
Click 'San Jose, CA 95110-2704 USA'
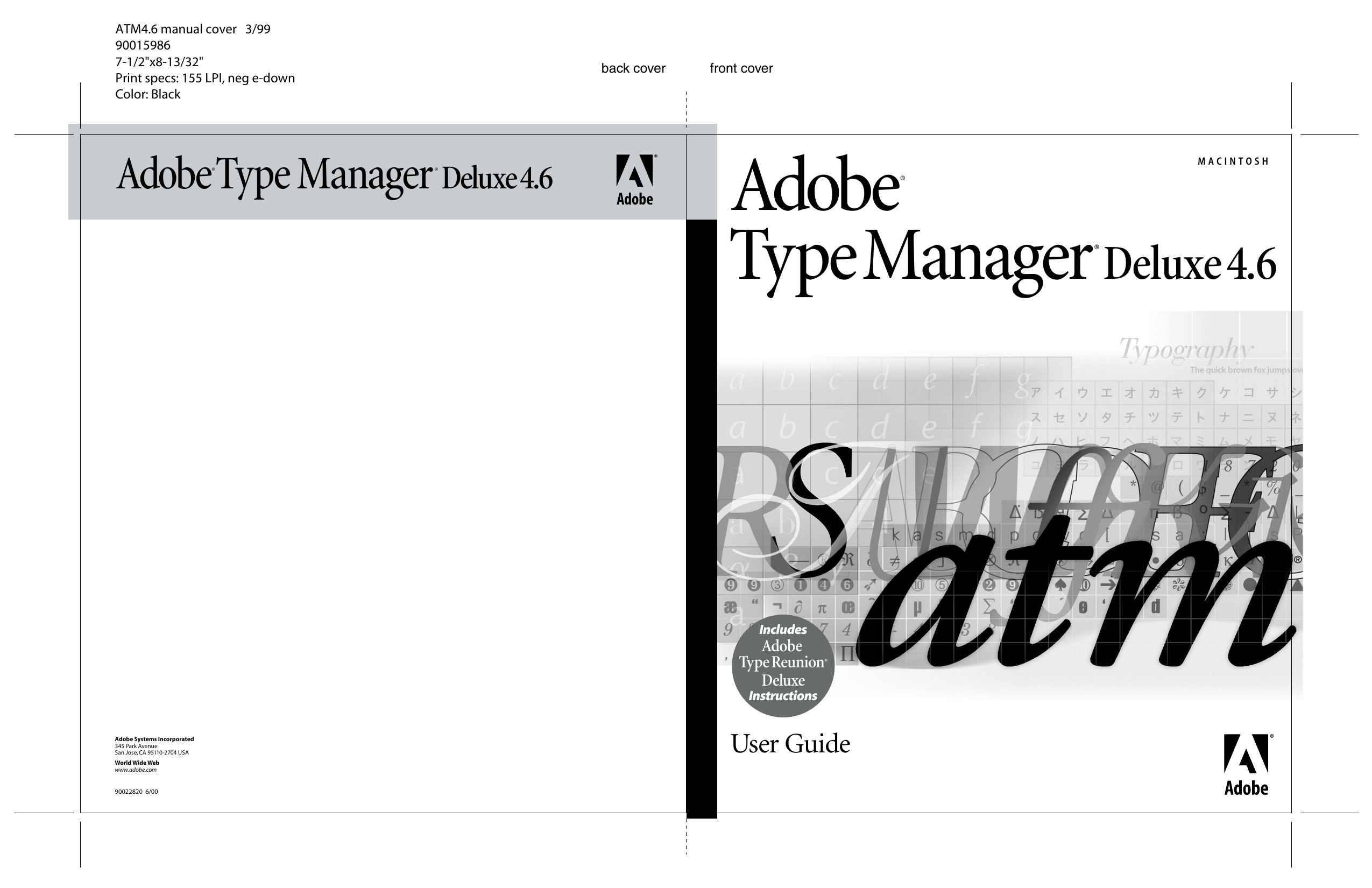click(x=152, y=752)
